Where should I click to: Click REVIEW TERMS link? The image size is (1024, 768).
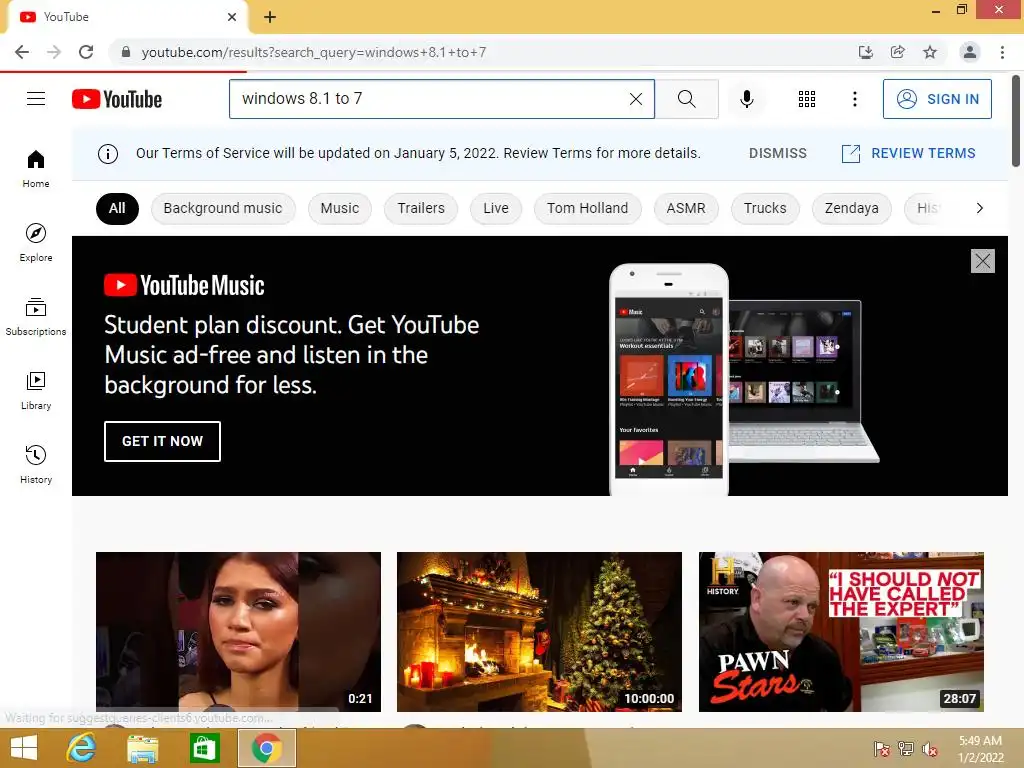point(908,153)
